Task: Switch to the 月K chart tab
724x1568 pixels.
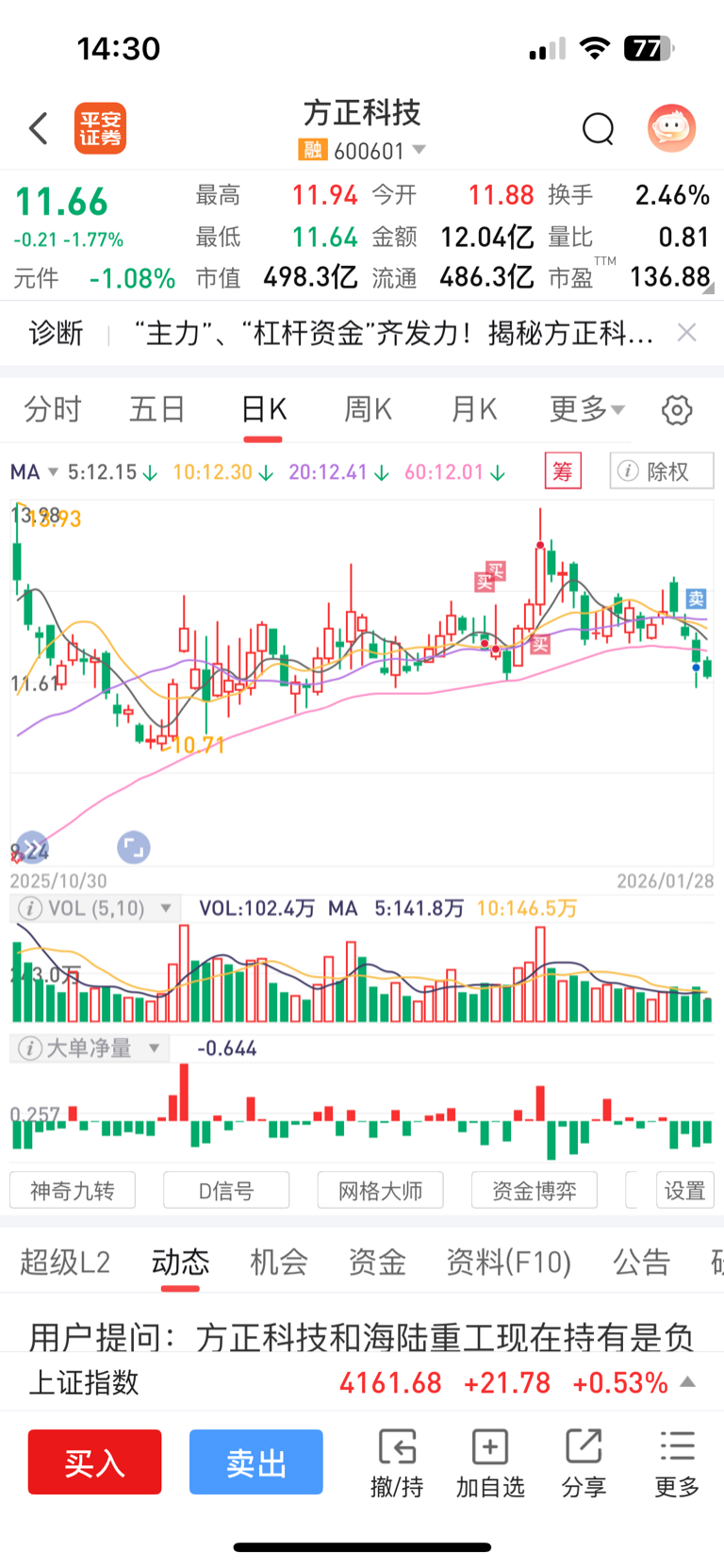Action: 473,409
